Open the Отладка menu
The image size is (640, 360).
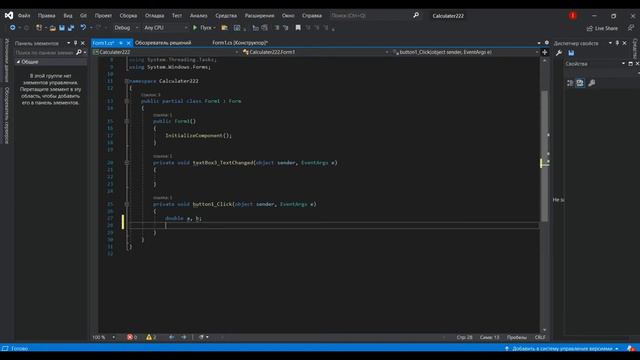click(154, 16)
